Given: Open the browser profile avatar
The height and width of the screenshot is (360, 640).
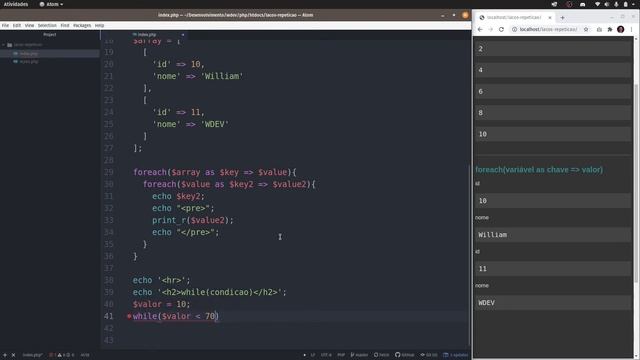Looking at the screenshot, I should coord(621,29).
